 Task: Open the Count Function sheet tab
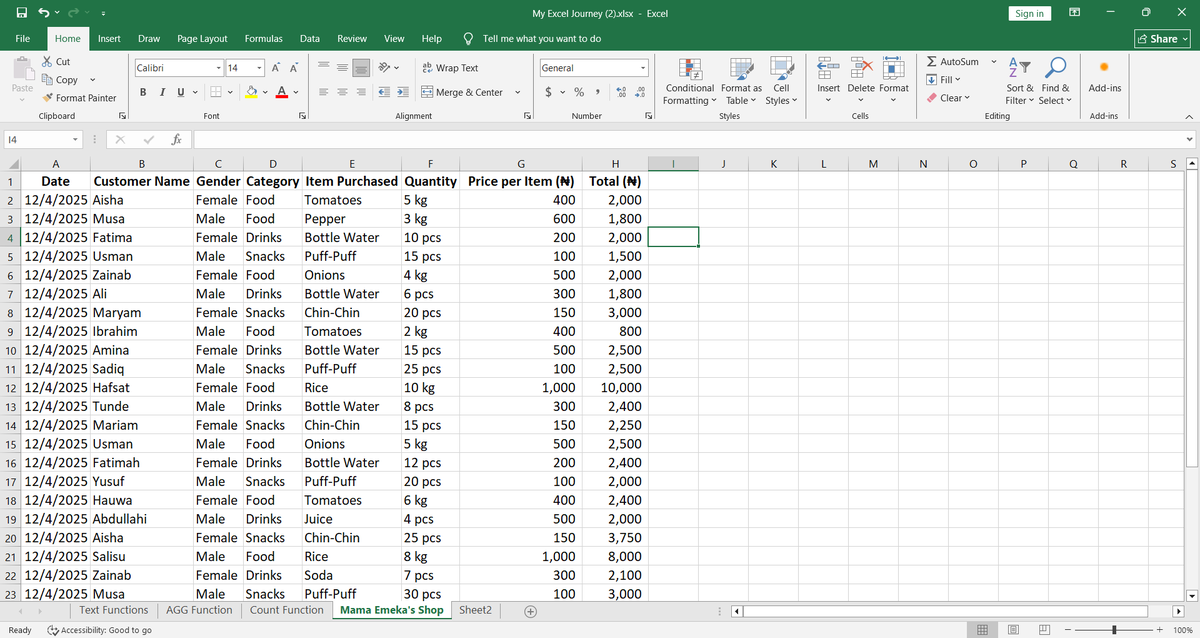(x=287, y=610)
